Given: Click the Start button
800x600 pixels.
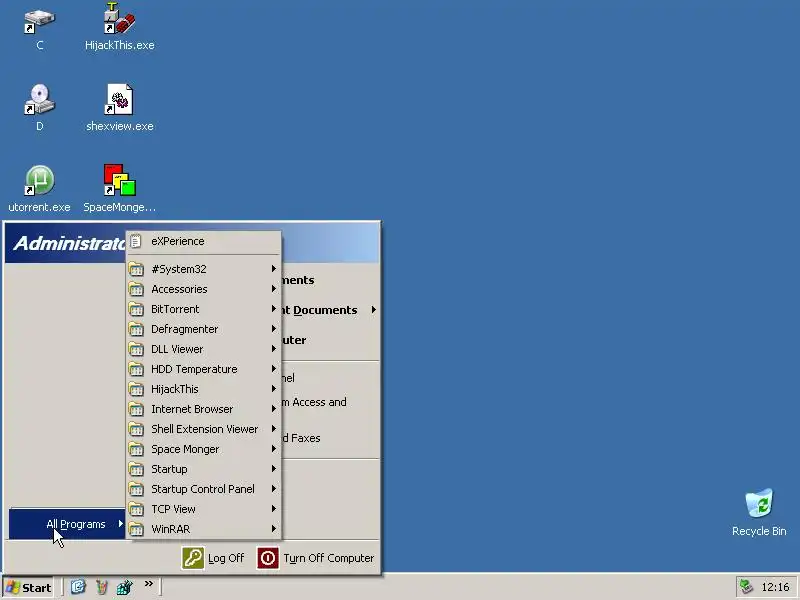Looking at the screenshot, I should pyautogui.click(x=29, y=587).
